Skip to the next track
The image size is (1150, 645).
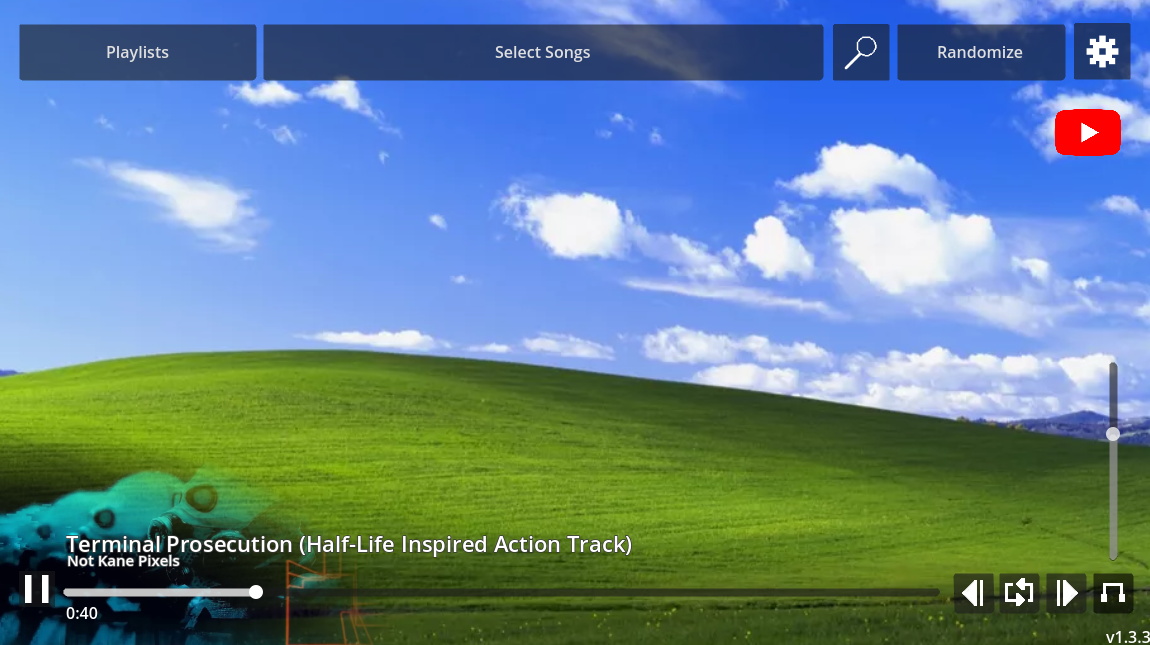pos(1066,593)
